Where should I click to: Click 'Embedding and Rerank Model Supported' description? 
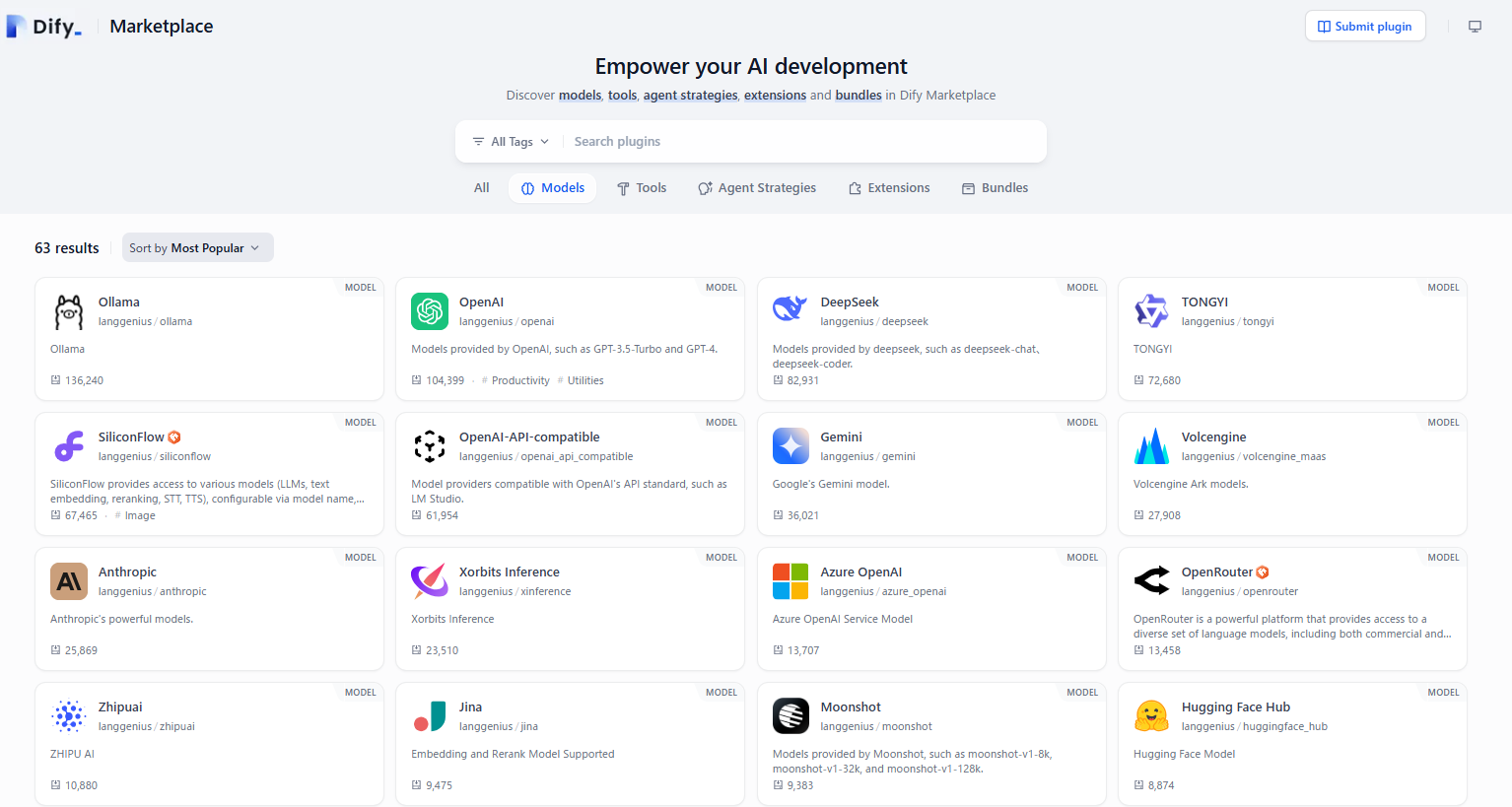[513, 755]
